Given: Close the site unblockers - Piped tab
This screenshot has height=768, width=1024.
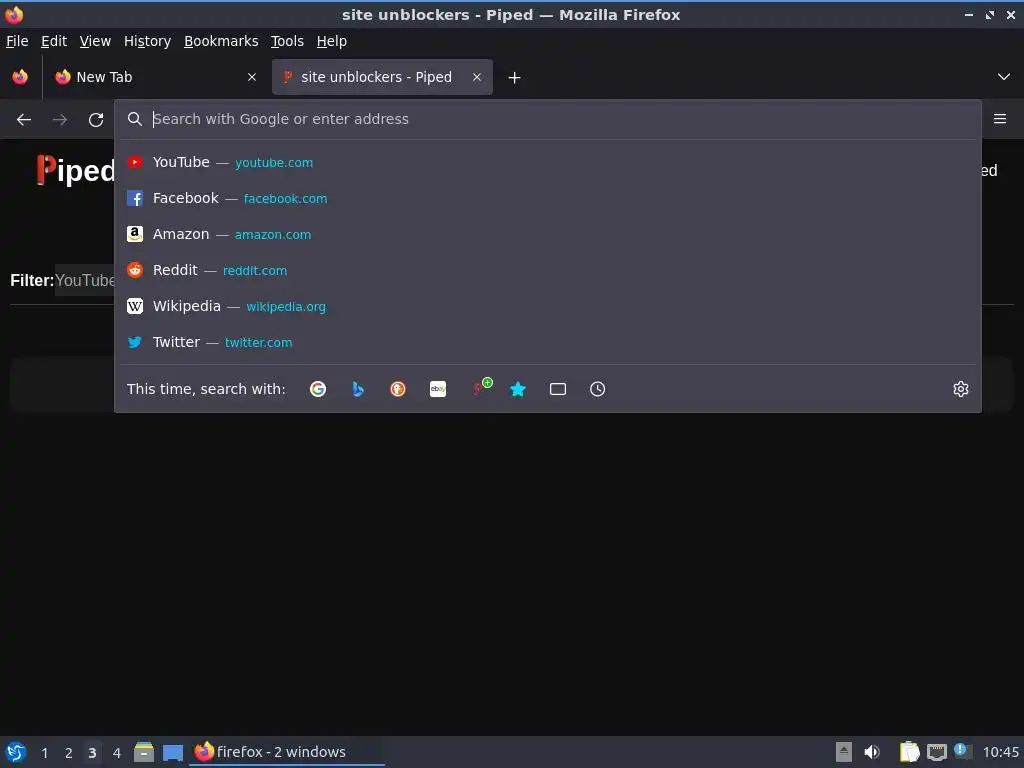Looking at the screenshot, I should click(477, 77).
